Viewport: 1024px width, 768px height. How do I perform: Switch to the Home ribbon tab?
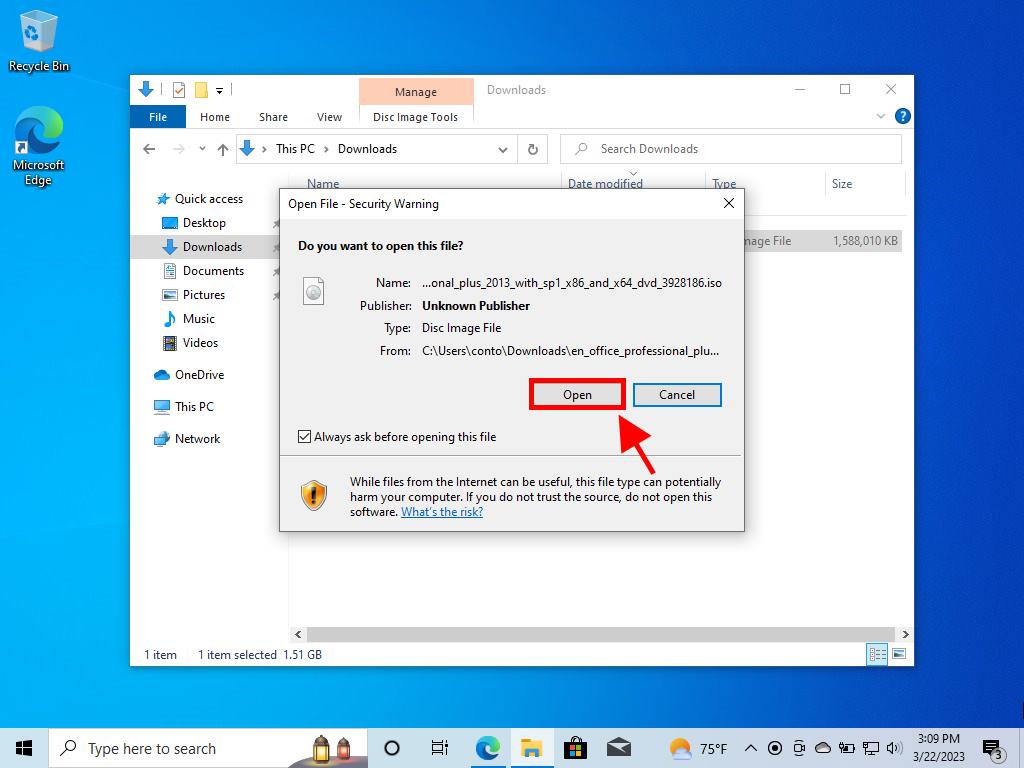[215, 117]
